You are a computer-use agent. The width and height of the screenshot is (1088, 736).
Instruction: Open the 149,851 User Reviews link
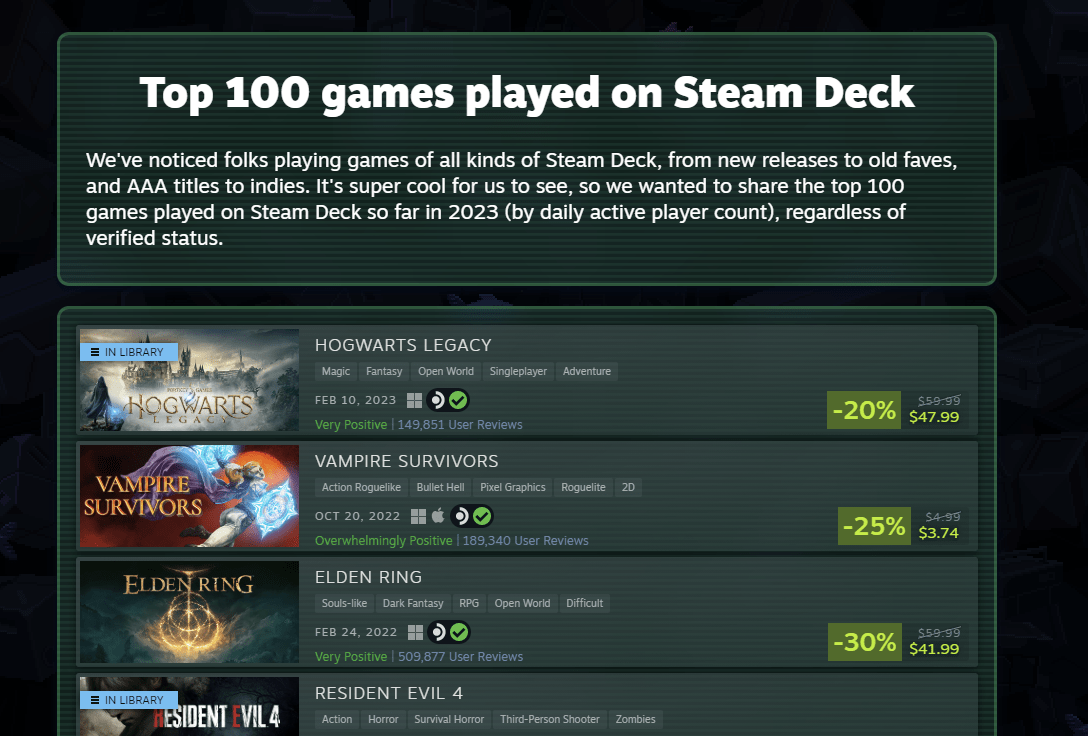[x=460, y=424]
